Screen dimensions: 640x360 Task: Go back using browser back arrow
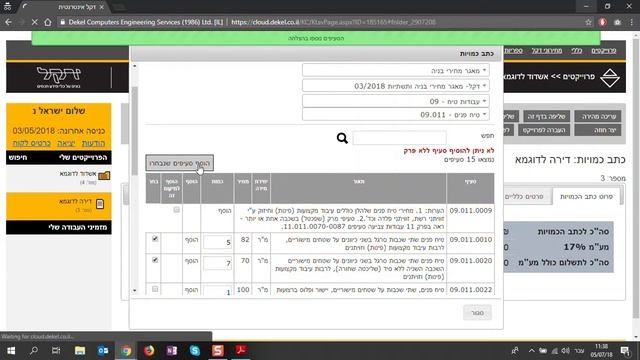9,22
